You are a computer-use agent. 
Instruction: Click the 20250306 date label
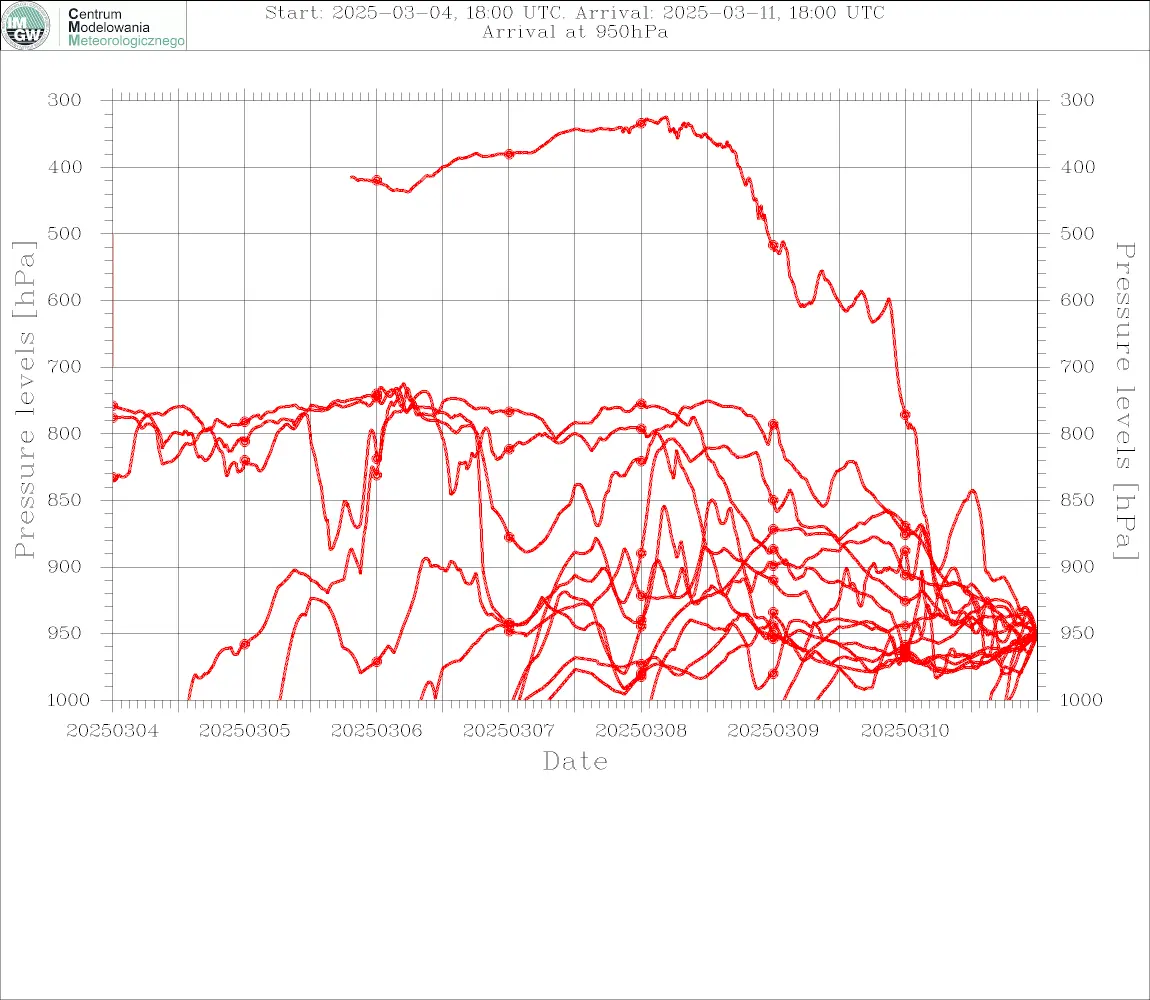[x=376, y=731]
